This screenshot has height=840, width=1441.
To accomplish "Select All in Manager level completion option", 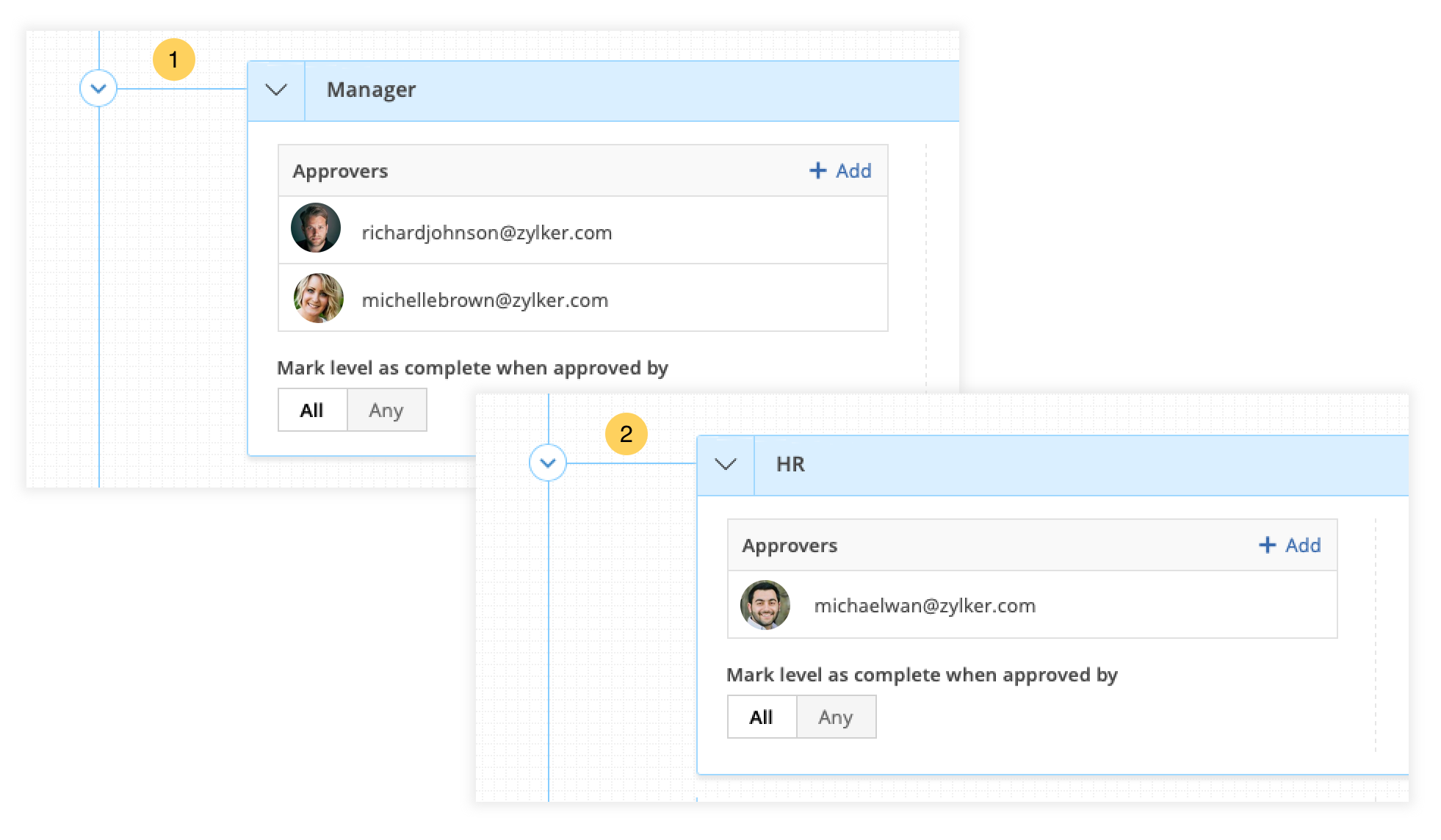I will (x=312, y=410).
